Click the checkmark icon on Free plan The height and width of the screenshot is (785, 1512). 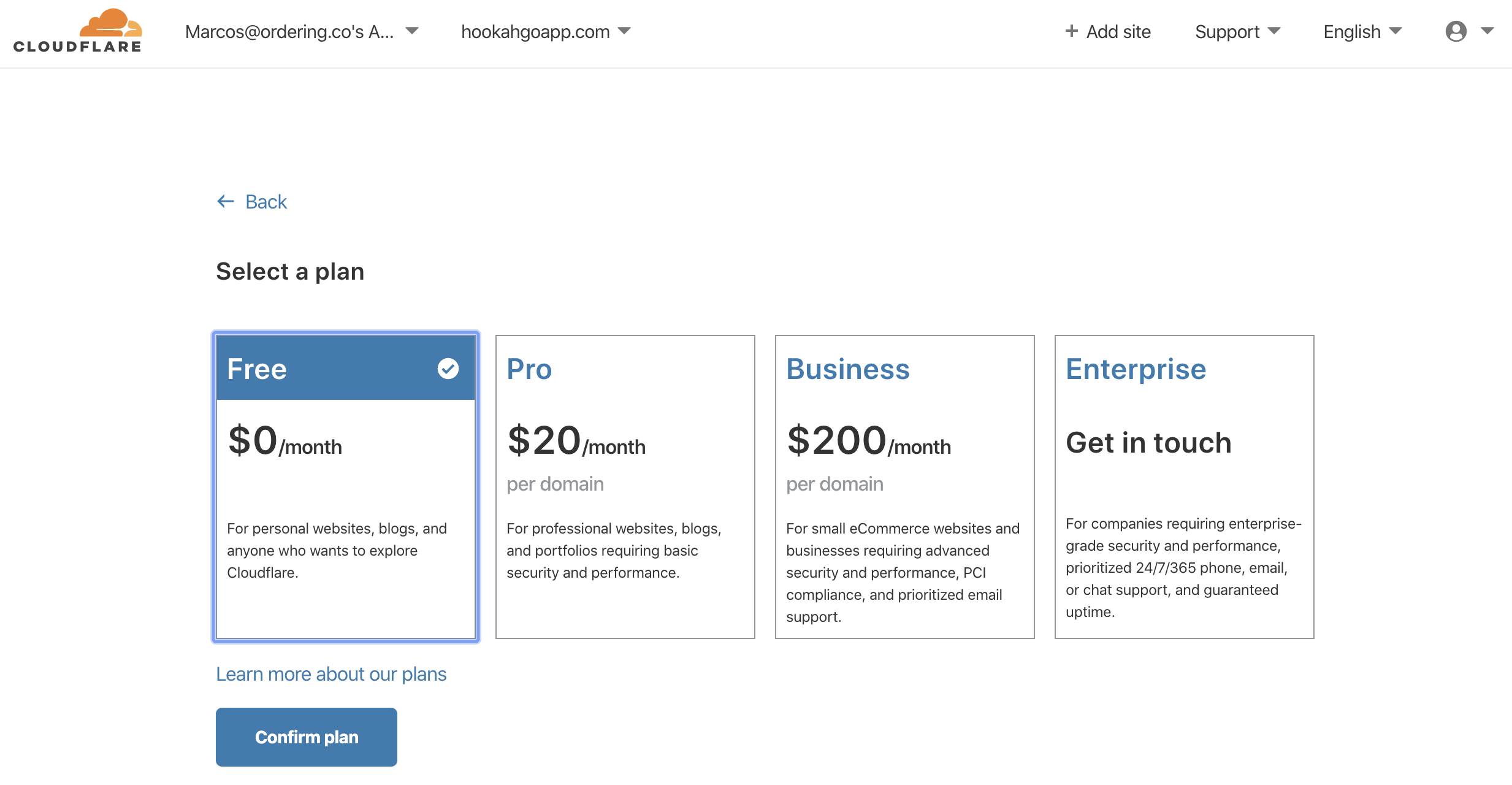coord(448,369)
